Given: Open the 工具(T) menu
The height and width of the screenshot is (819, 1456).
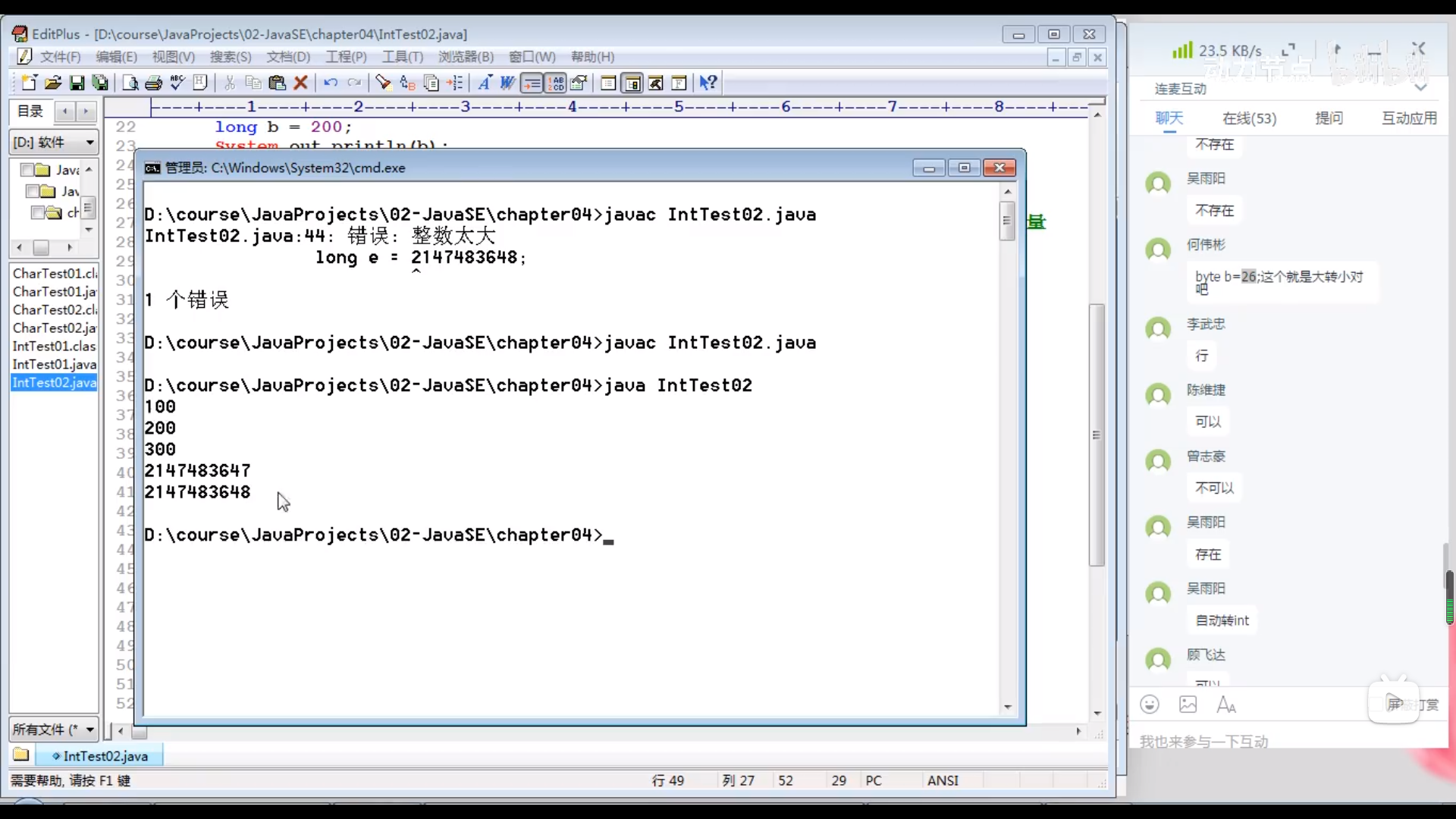Looking at the screenshot, I should [402, 57].
